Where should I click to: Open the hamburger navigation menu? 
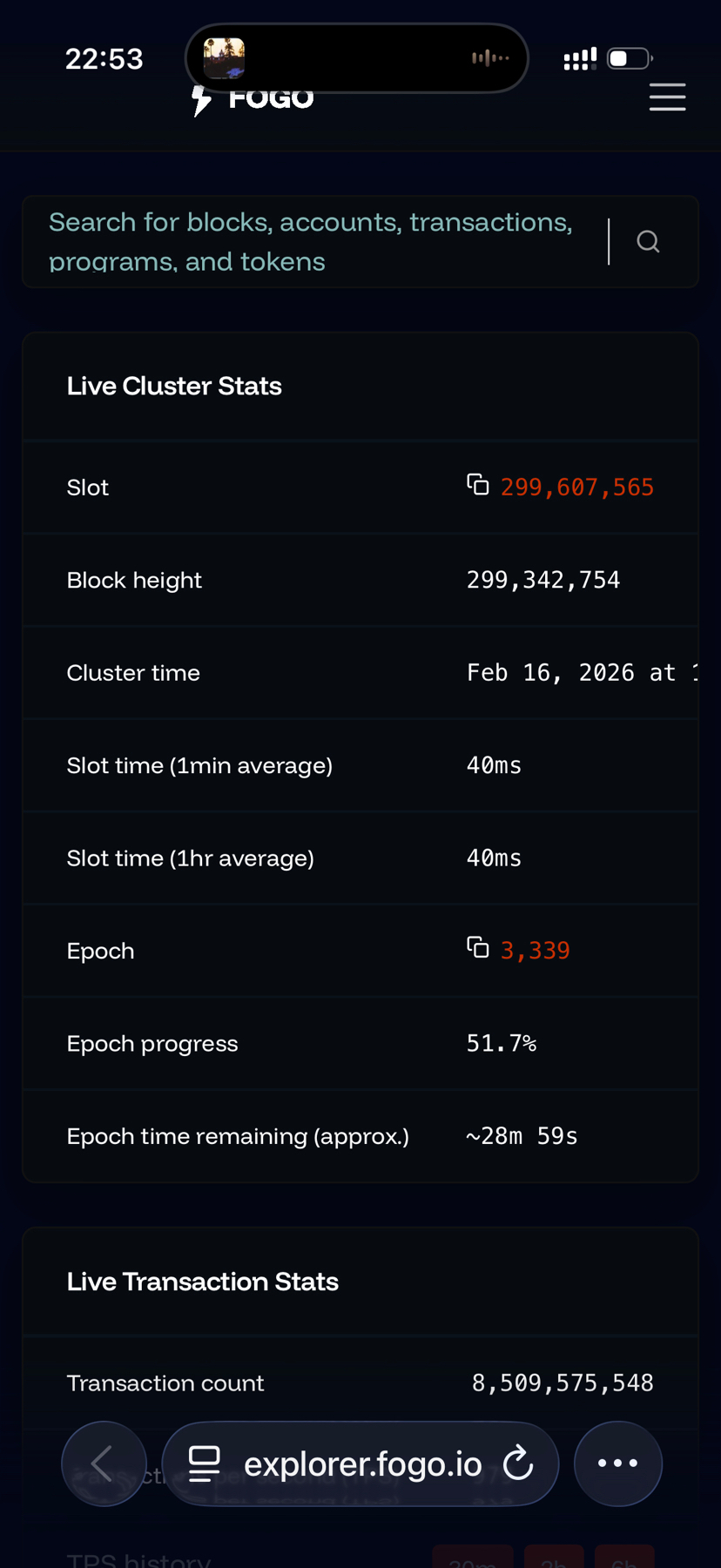coord(667,98)
